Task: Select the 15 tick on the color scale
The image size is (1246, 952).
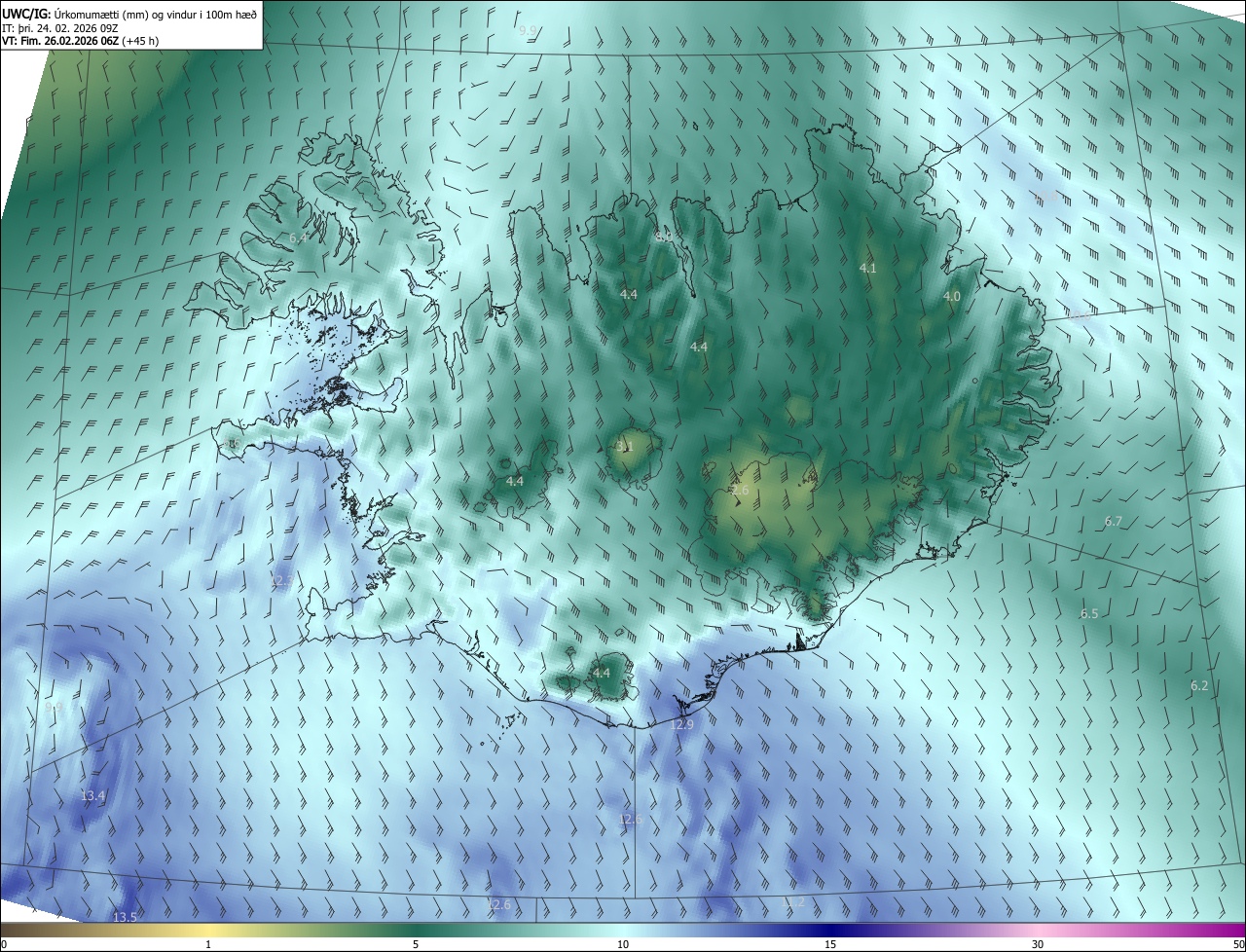Action: (x=830, y=945)
